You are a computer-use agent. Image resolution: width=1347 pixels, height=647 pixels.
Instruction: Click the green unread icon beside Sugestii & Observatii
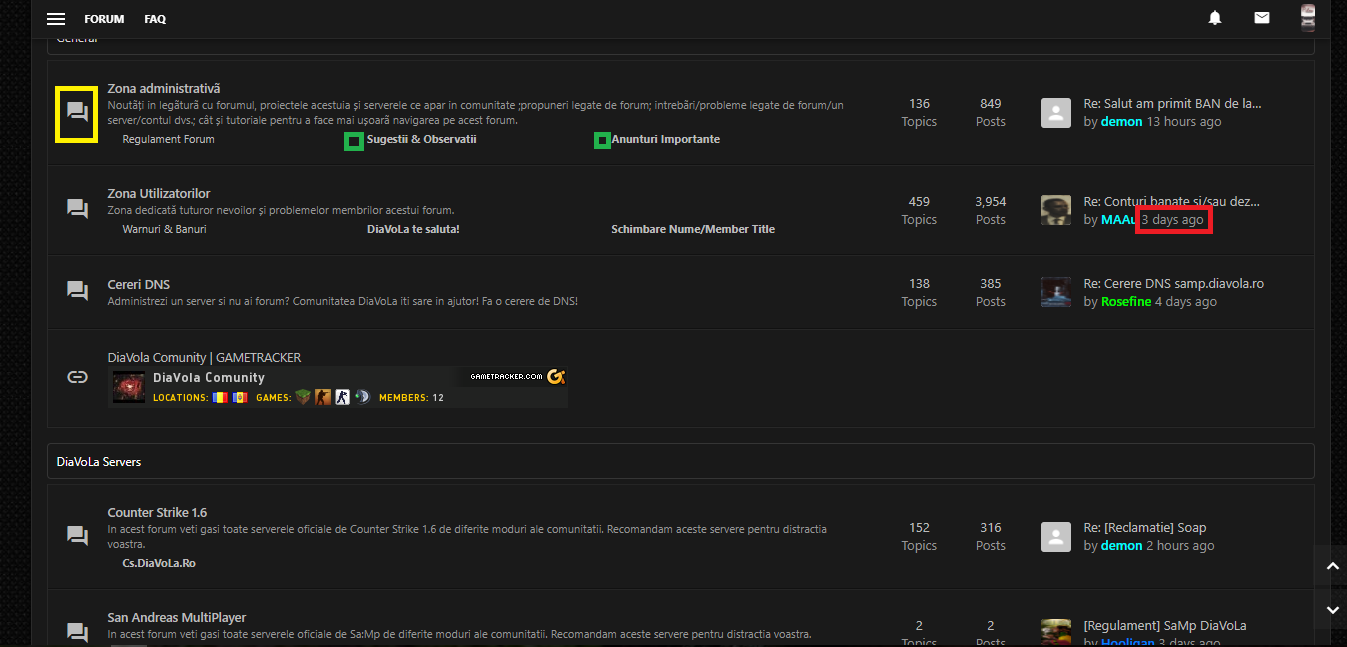(x=353, y=141)
